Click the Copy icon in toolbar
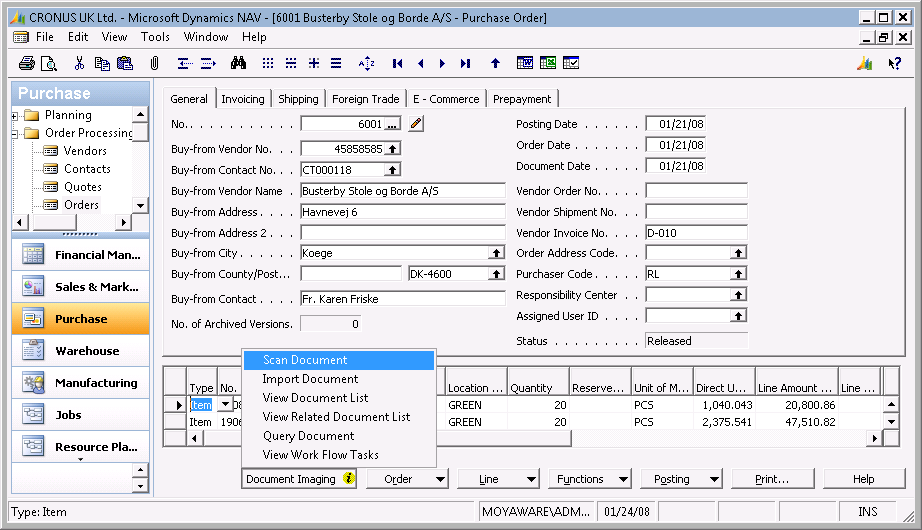 102,64
